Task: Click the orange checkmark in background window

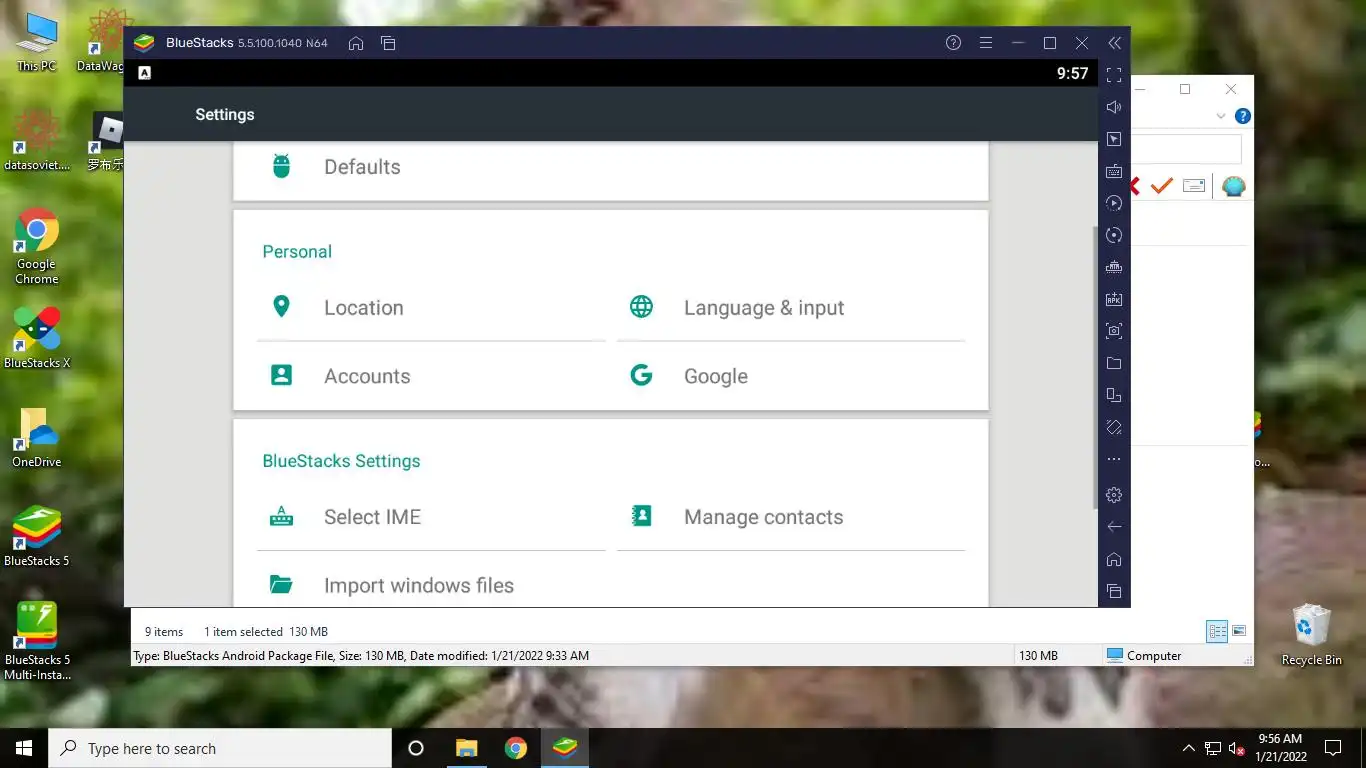Action: pyautogui.click(x=1161, y=186)
